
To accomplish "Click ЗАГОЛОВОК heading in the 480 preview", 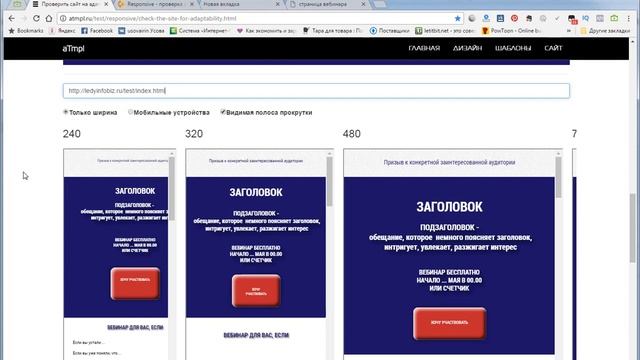I will coord(449,207).
